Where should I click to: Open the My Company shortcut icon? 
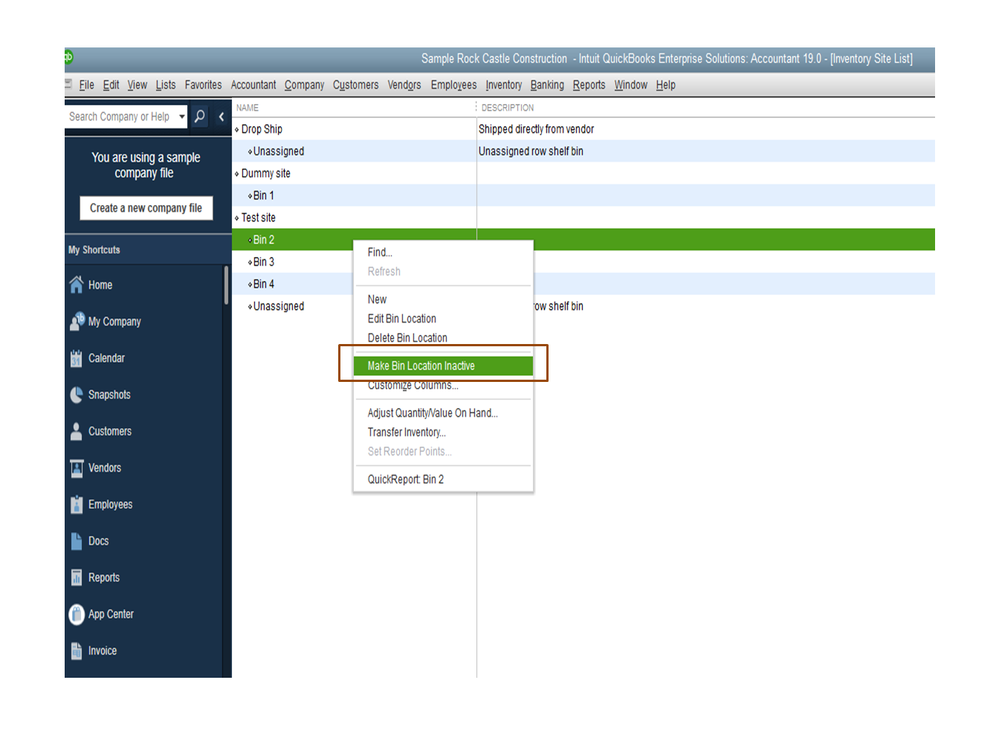pos(76,321)
